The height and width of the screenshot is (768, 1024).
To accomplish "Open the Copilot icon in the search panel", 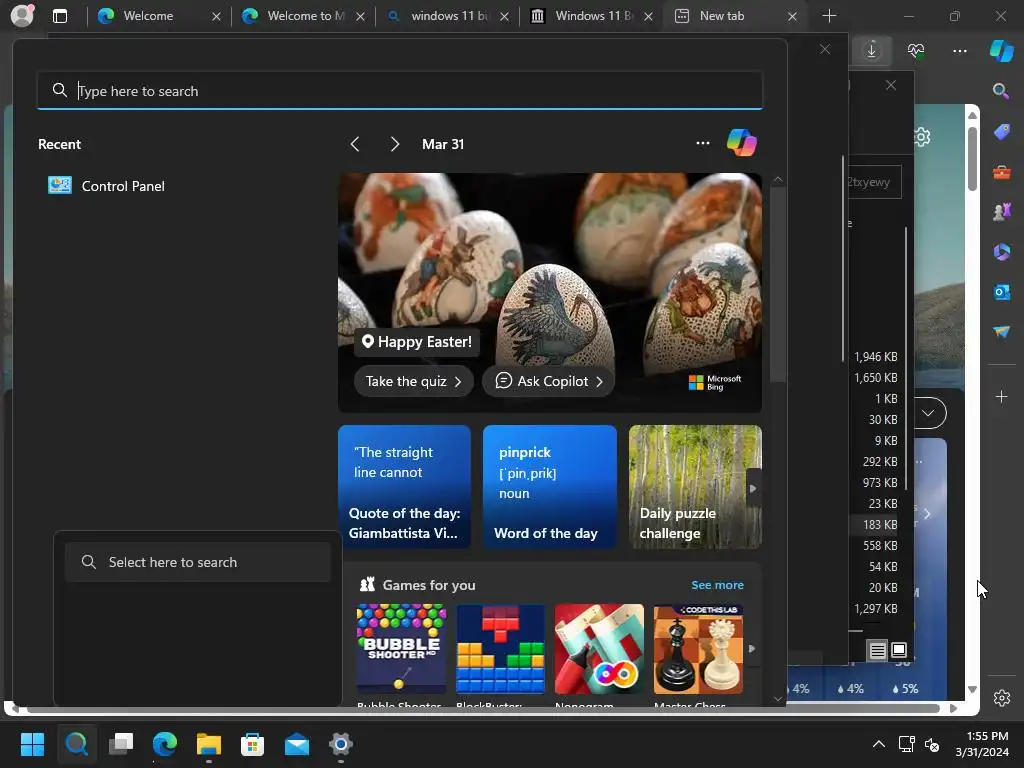I will [741, 142].
